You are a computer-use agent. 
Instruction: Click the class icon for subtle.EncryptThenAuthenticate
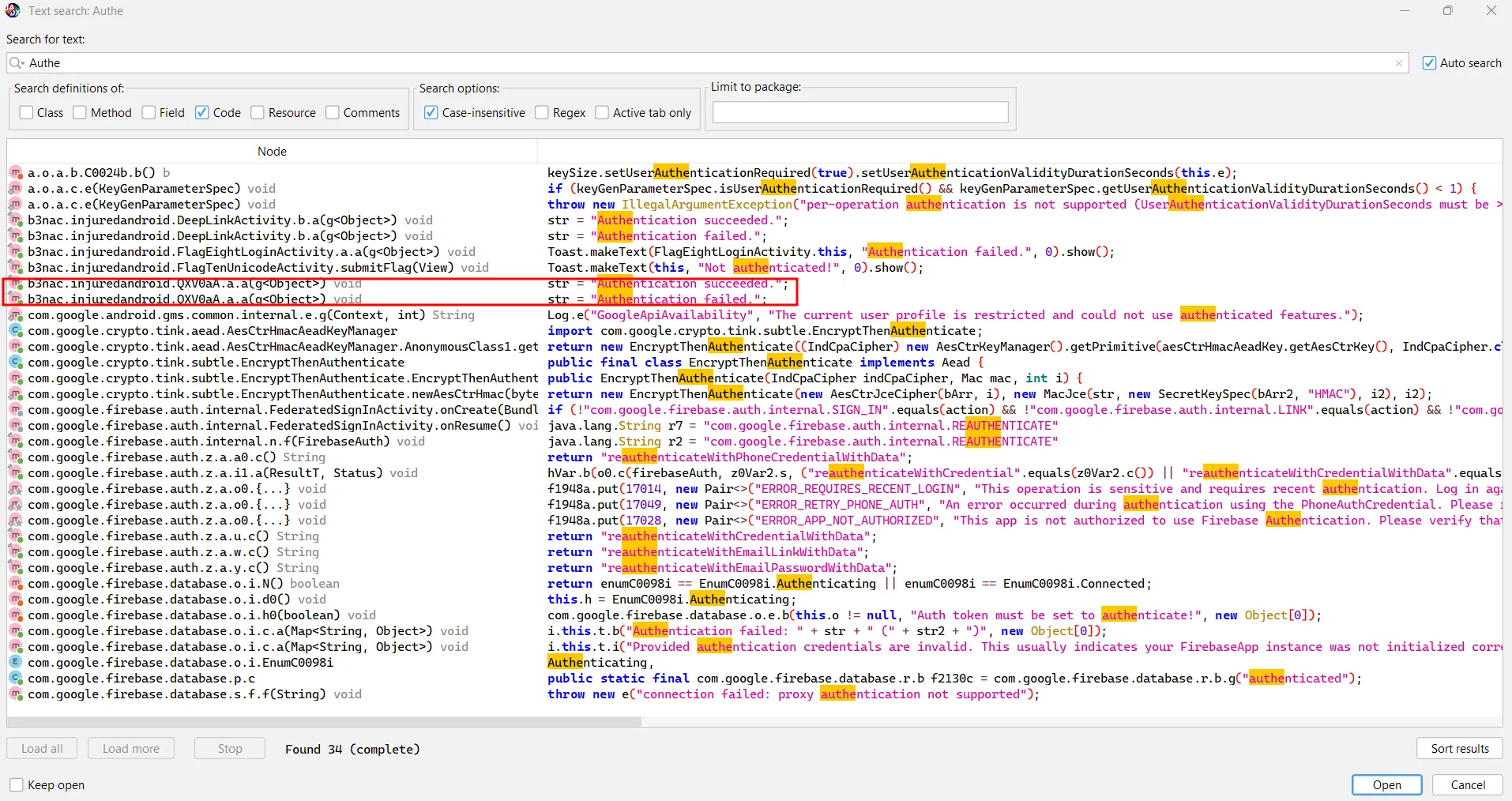(16, 363)
